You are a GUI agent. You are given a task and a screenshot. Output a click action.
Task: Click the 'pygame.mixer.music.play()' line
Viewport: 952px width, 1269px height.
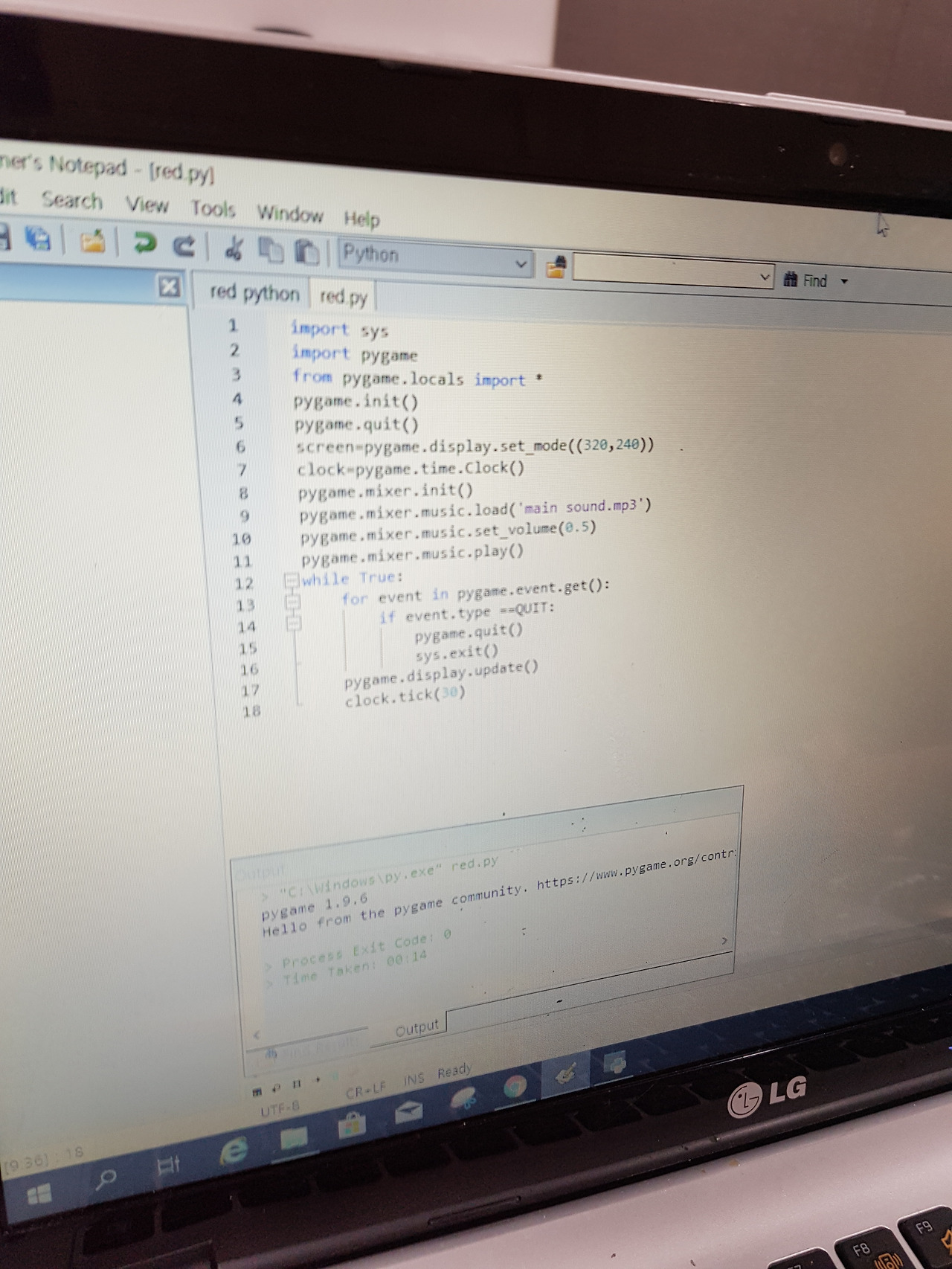click(413, 555)
